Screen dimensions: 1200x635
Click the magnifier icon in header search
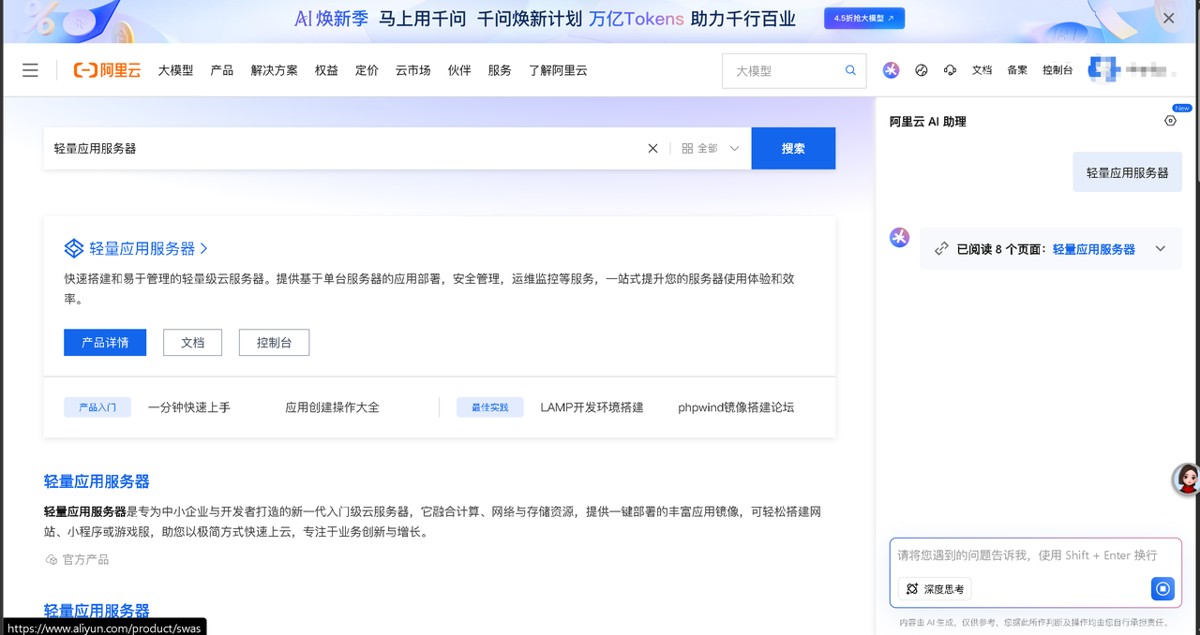[x=851, y=71]
